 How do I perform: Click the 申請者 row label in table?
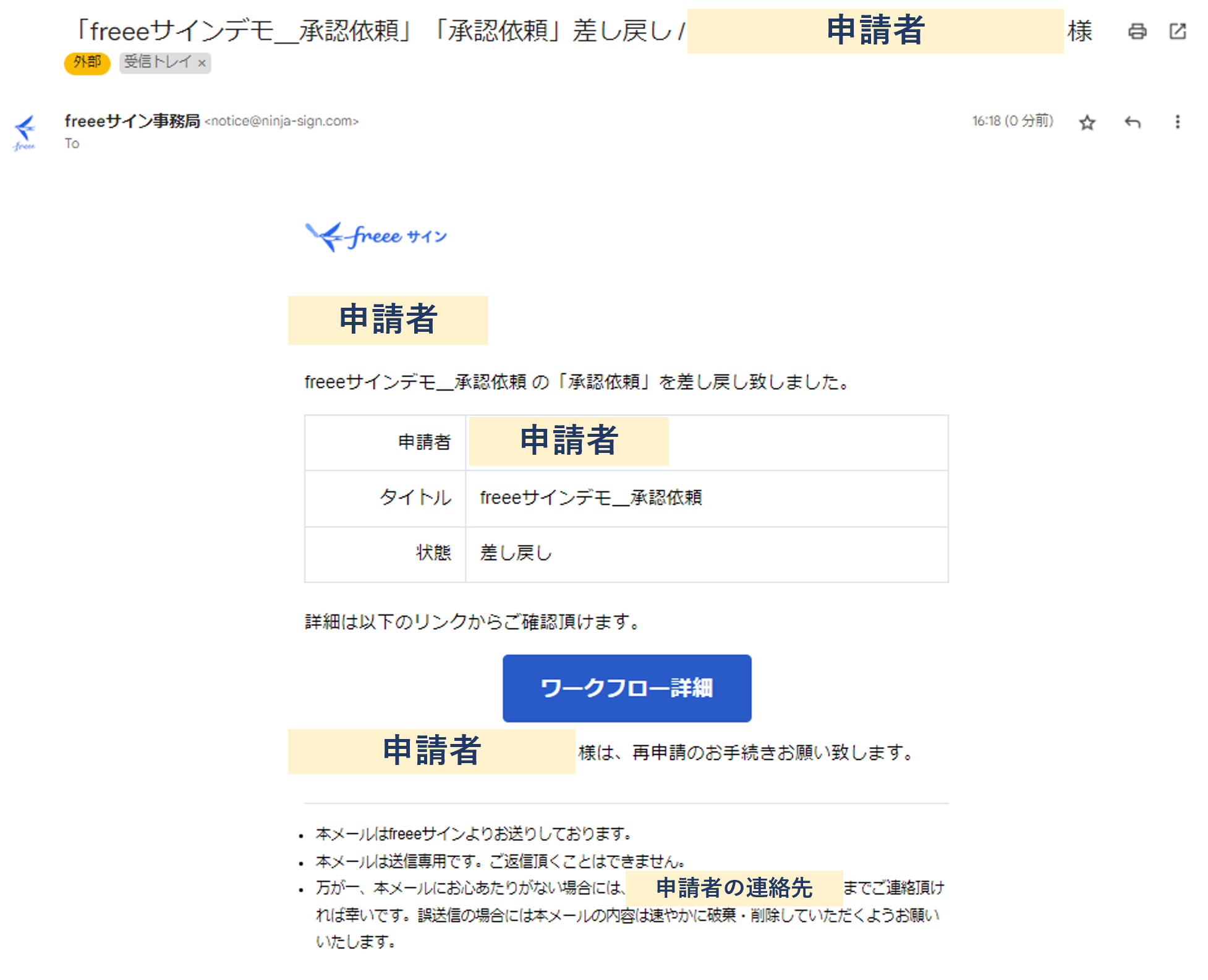coord(424,442)
